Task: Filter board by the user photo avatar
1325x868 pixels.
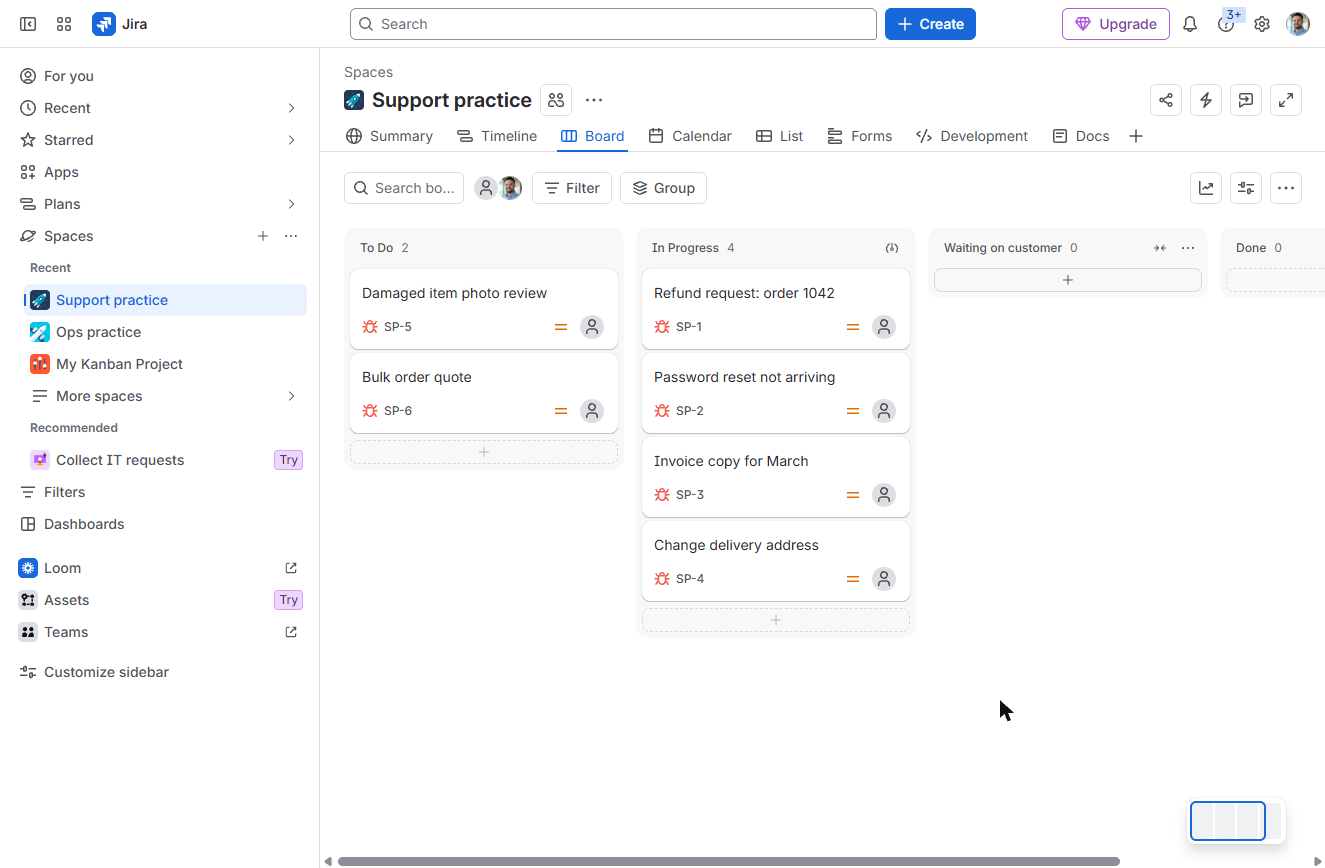Action: [510, 188]
